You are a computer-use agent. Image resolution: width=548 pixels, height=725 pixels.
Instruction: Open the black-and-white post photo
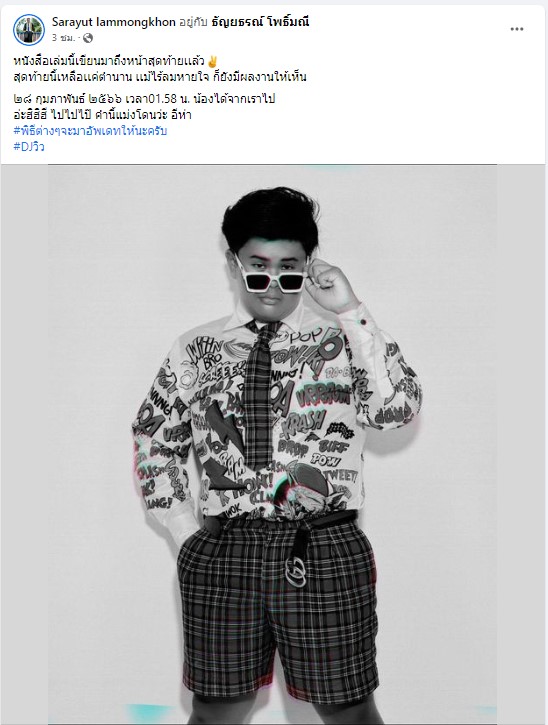[273, 445]
